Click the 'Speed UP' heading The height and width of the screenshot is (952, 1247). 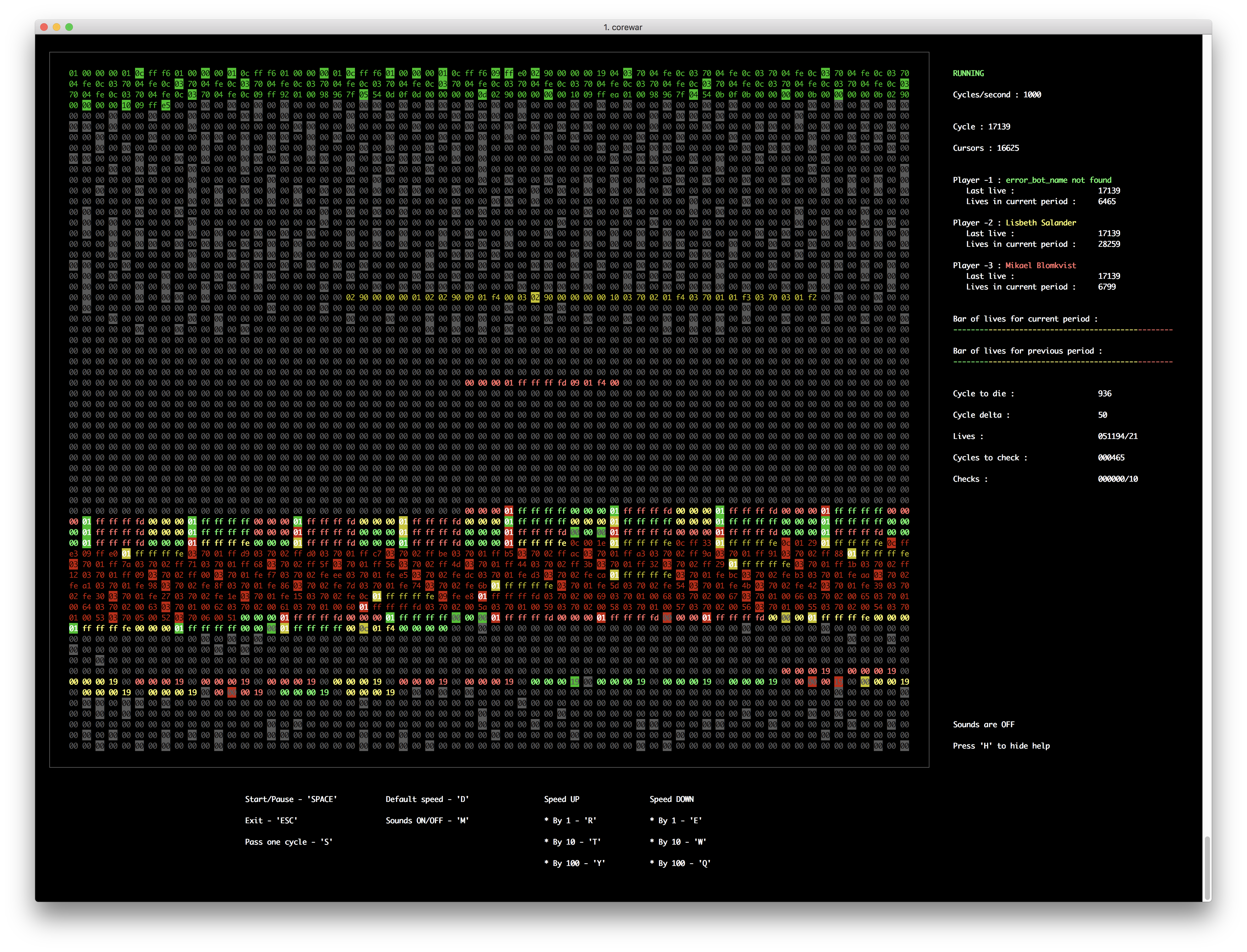tap(561, 799)
